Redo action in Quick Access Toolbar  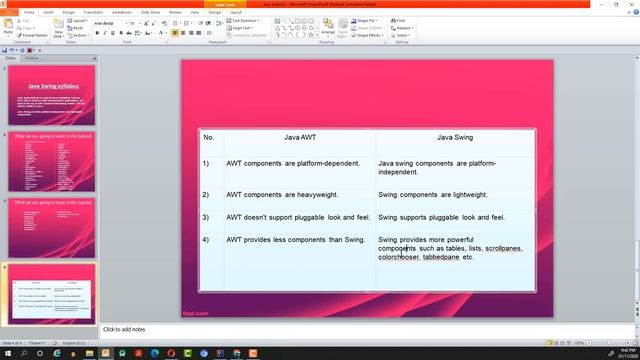click(22, 50)
